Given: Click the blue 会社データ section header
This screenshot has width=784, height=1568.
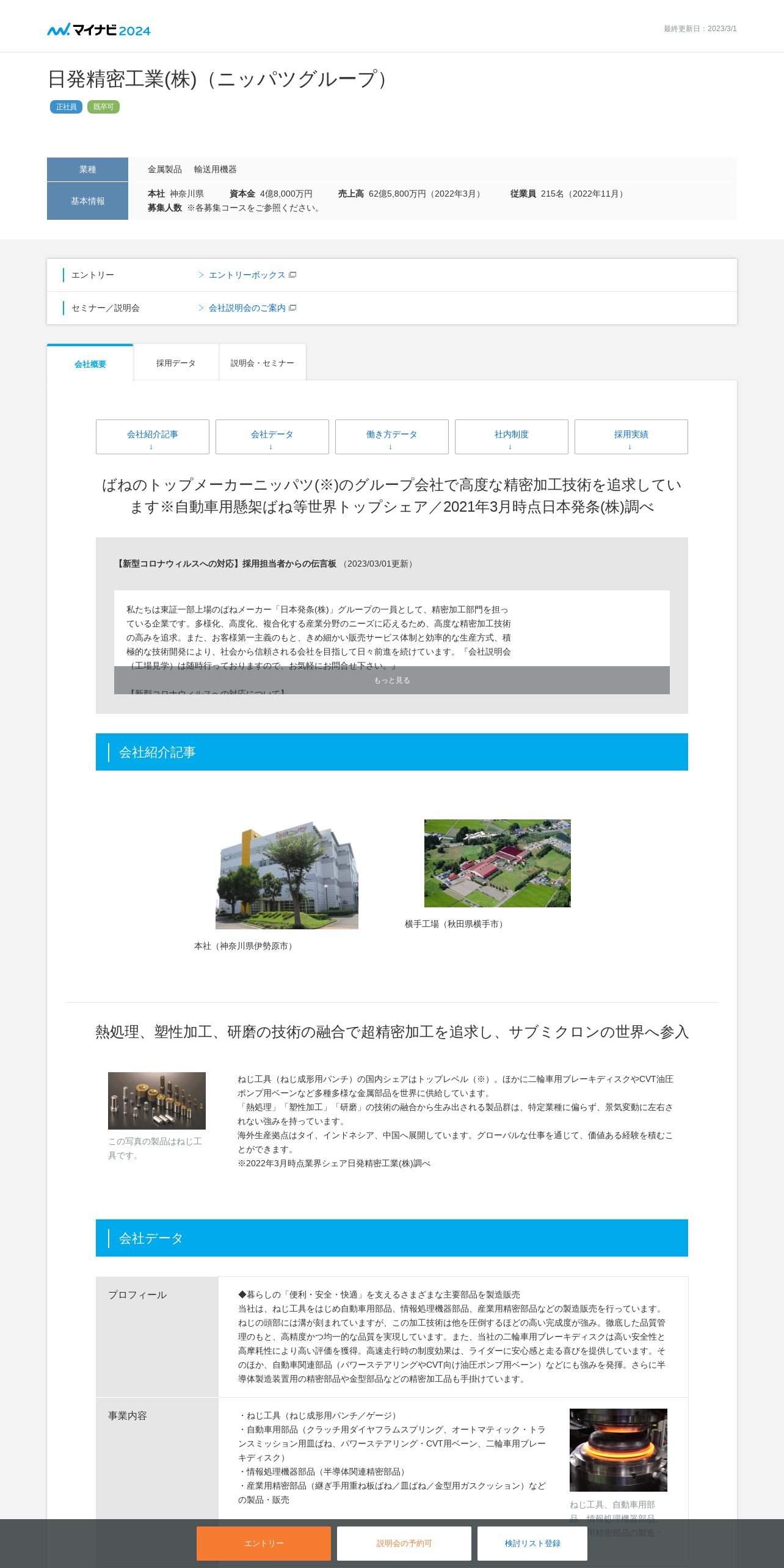Looking at the screenshot, I should coord(392,1238).
